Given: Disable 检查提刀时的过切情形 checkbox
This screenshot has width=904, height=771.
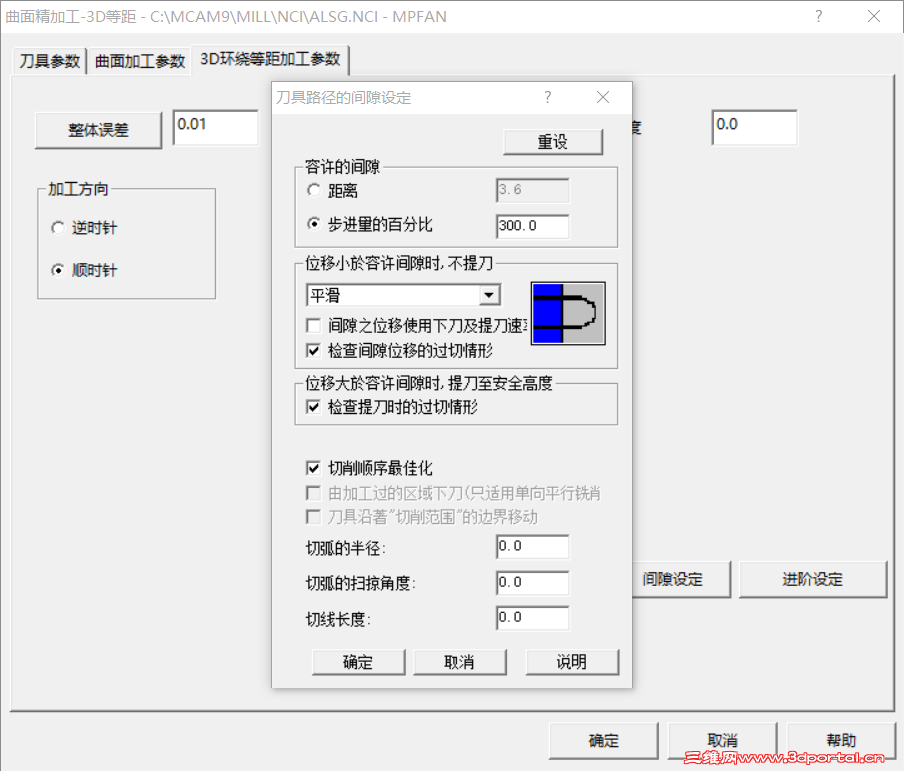Looking at the screenshot, I should (314, 404).
